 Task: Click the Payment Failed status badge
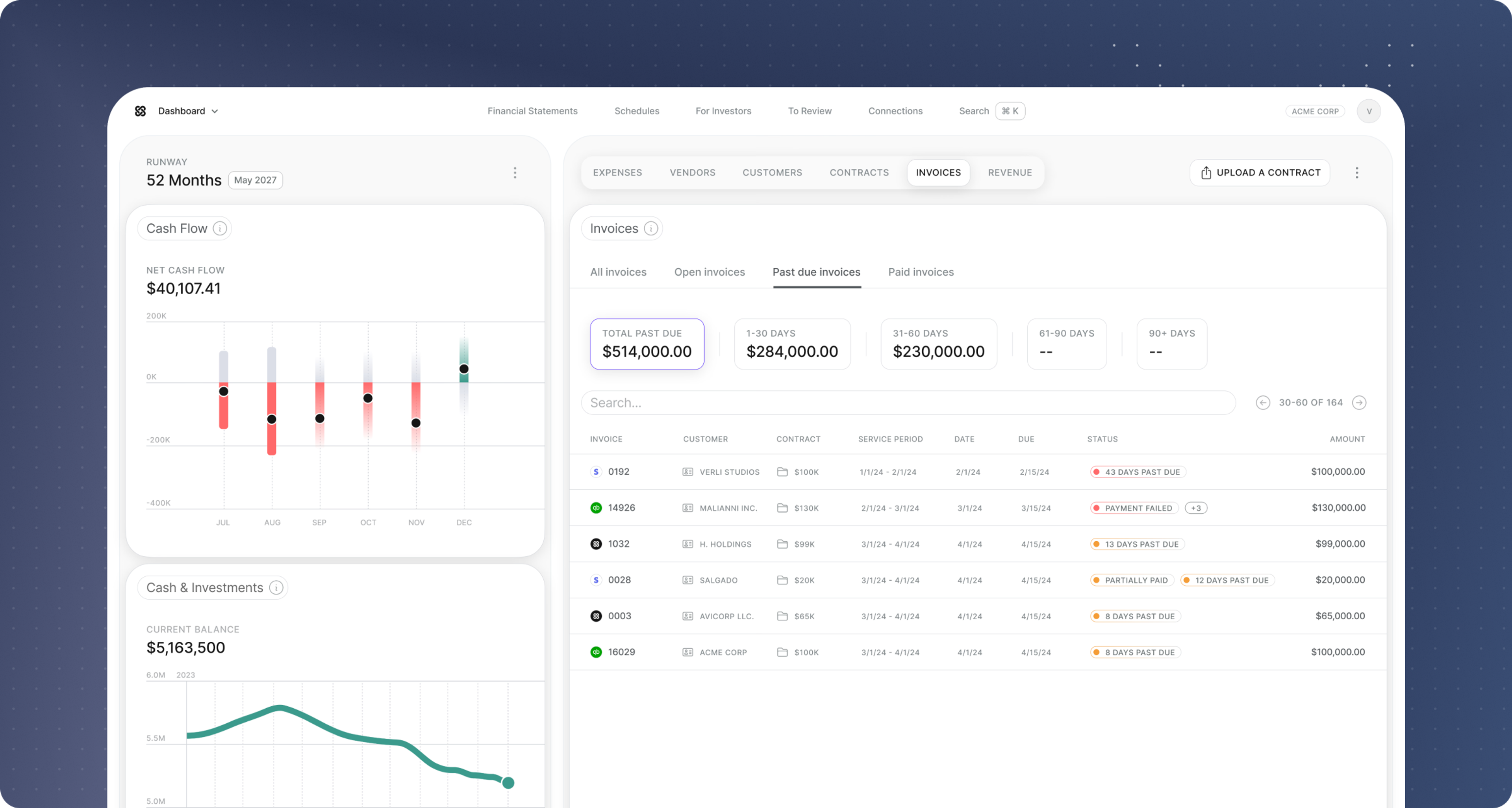point(1134,508)
